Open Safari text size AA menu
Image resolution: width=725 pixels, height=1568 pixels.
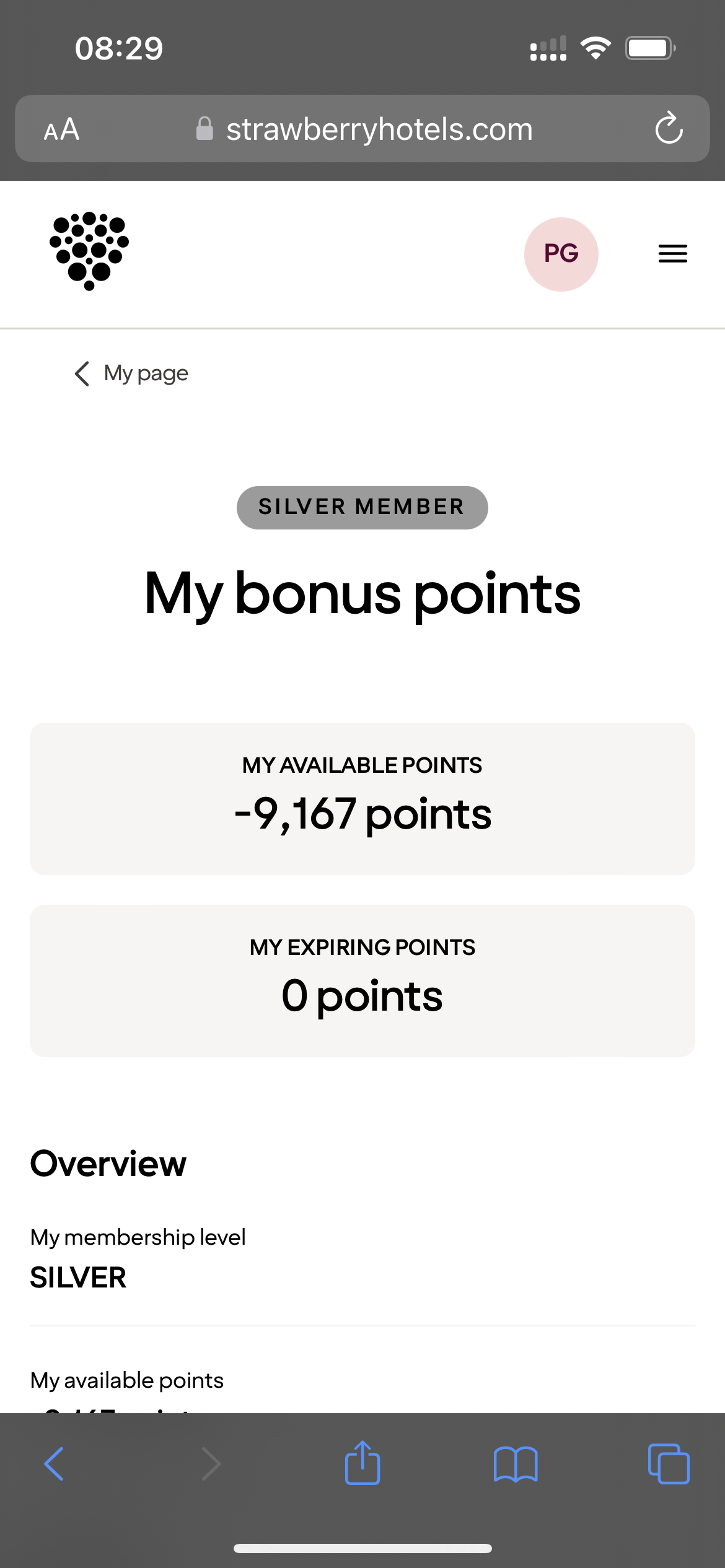[61, 129]
